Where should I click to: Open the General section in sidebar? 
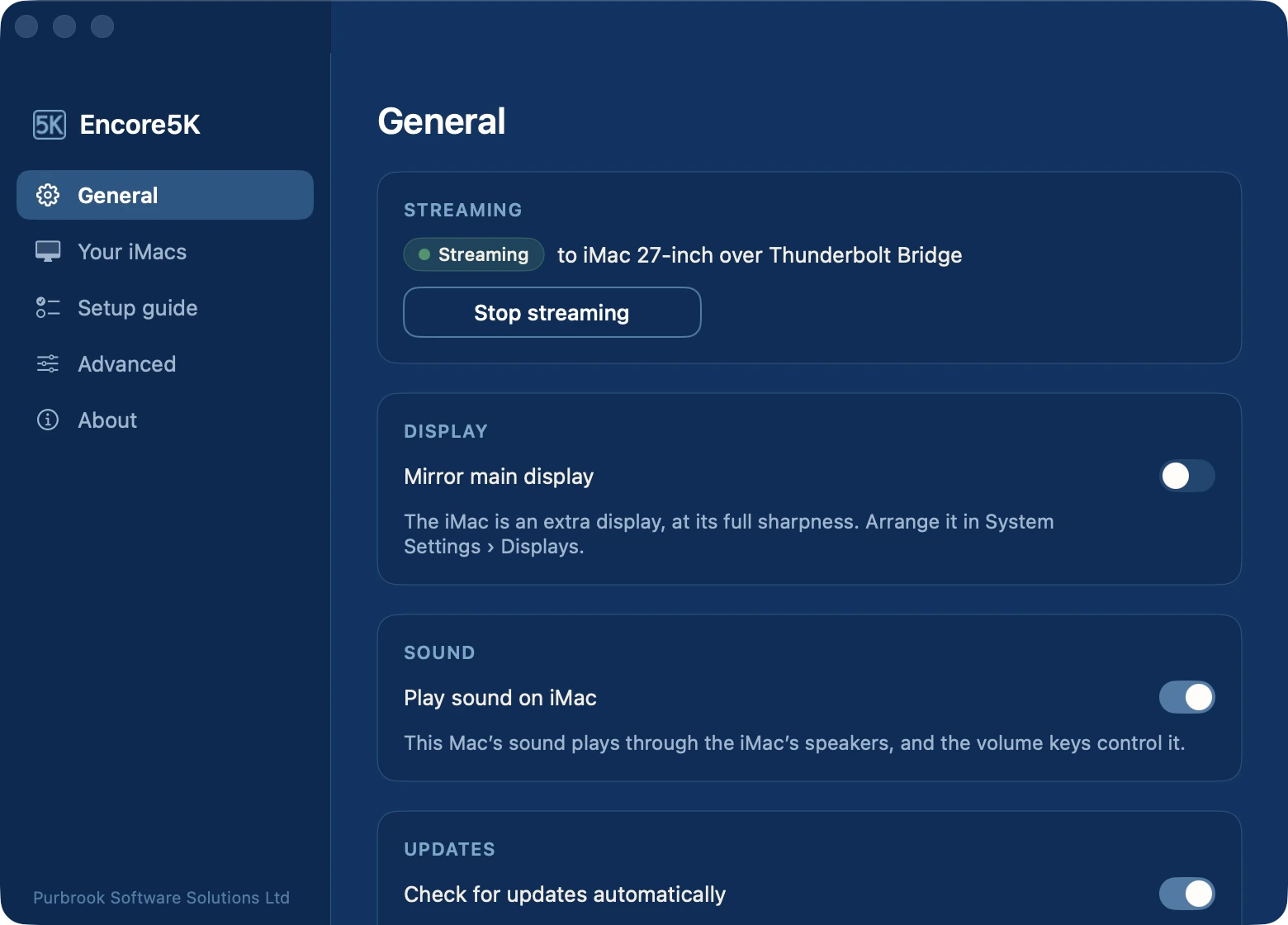[x=165, y=195]
